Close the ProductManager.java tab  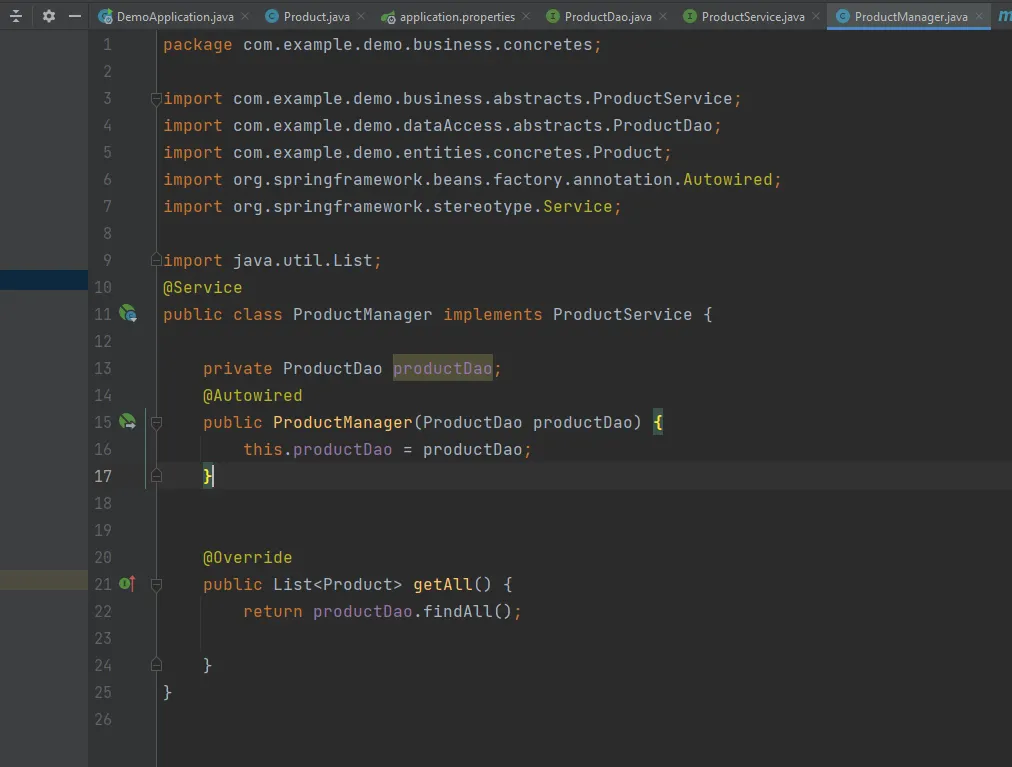(979, 16)
